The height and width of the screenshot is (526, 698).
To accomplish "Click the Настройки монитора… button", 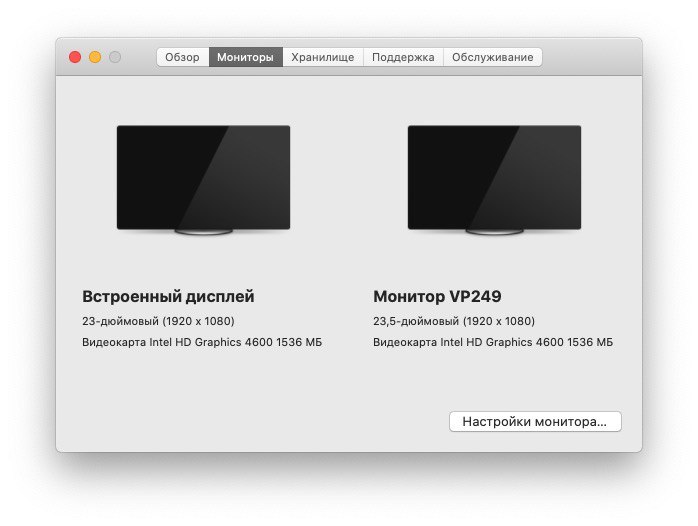I will click(x=535, y=421).
